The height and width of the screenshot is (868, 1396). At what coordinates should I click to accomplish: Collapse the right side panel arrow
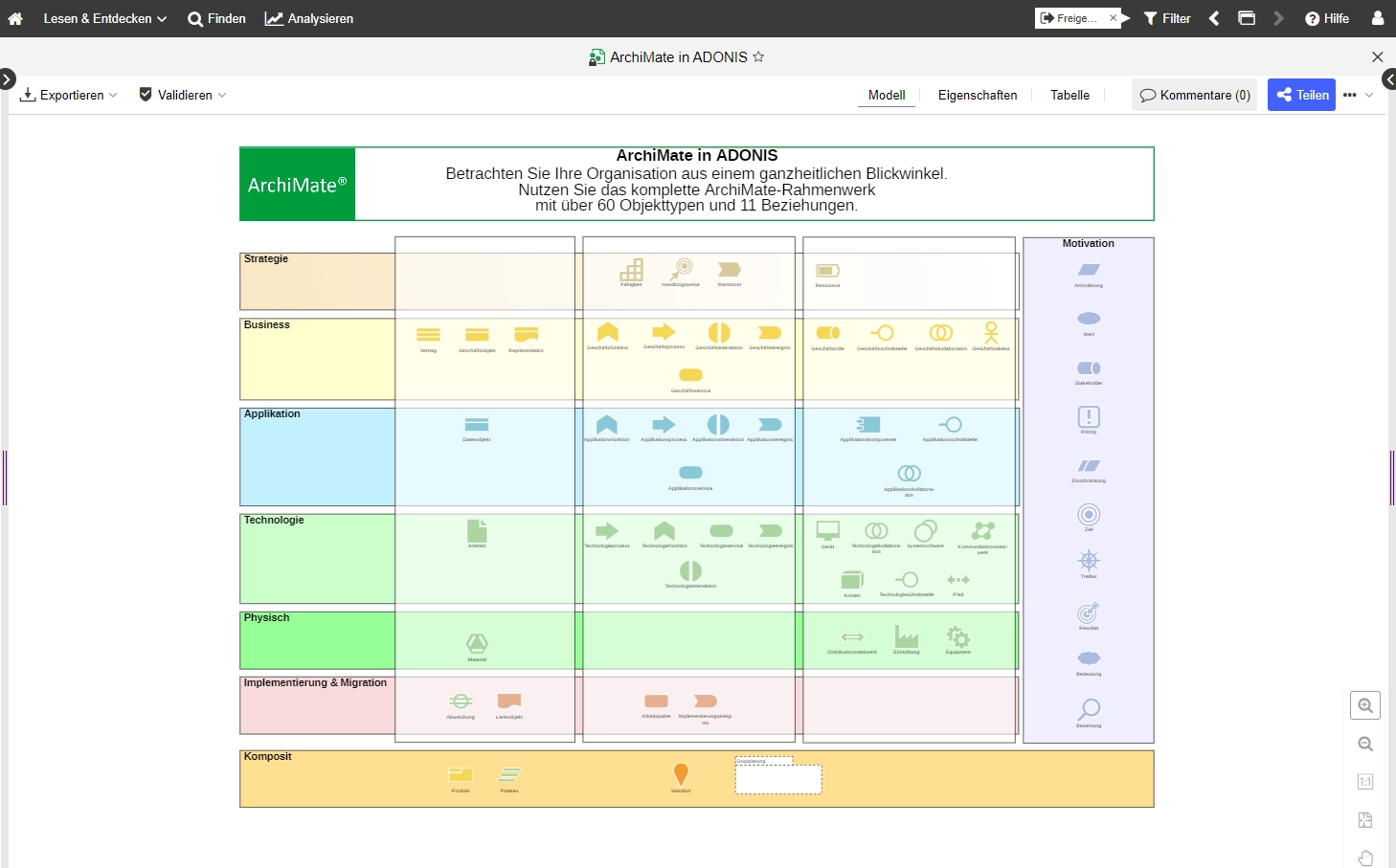(x=1389, y=80)
